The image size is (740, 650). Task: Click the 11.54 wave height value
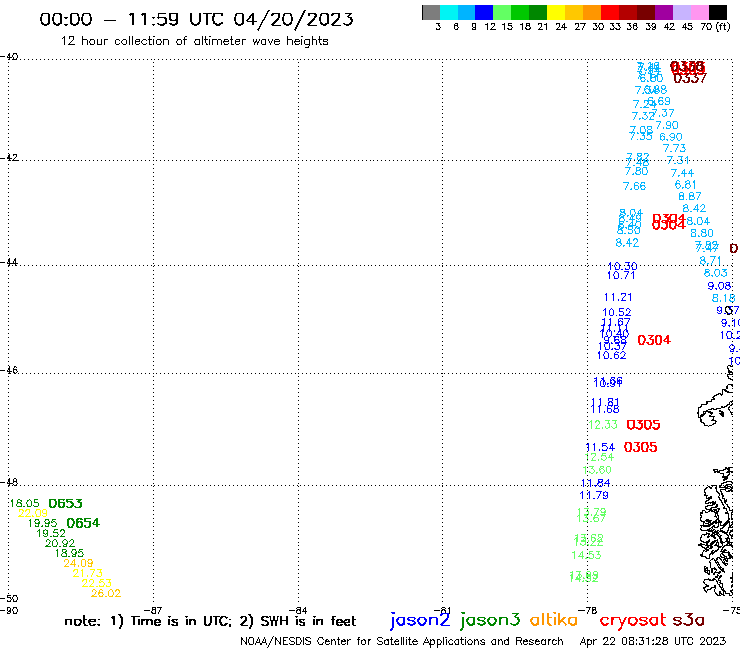click(x=600, y=447)
